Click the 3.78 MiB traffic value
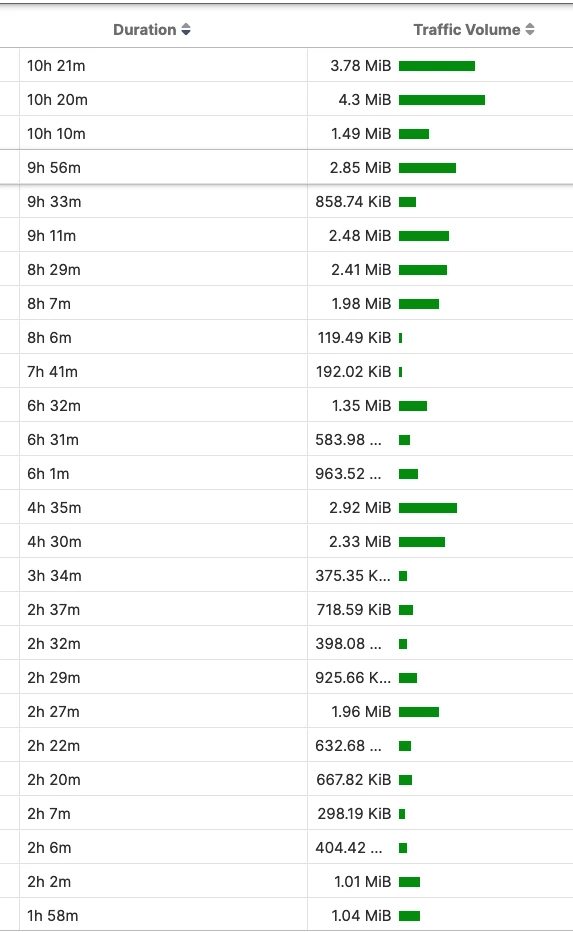 coord(361,66)
